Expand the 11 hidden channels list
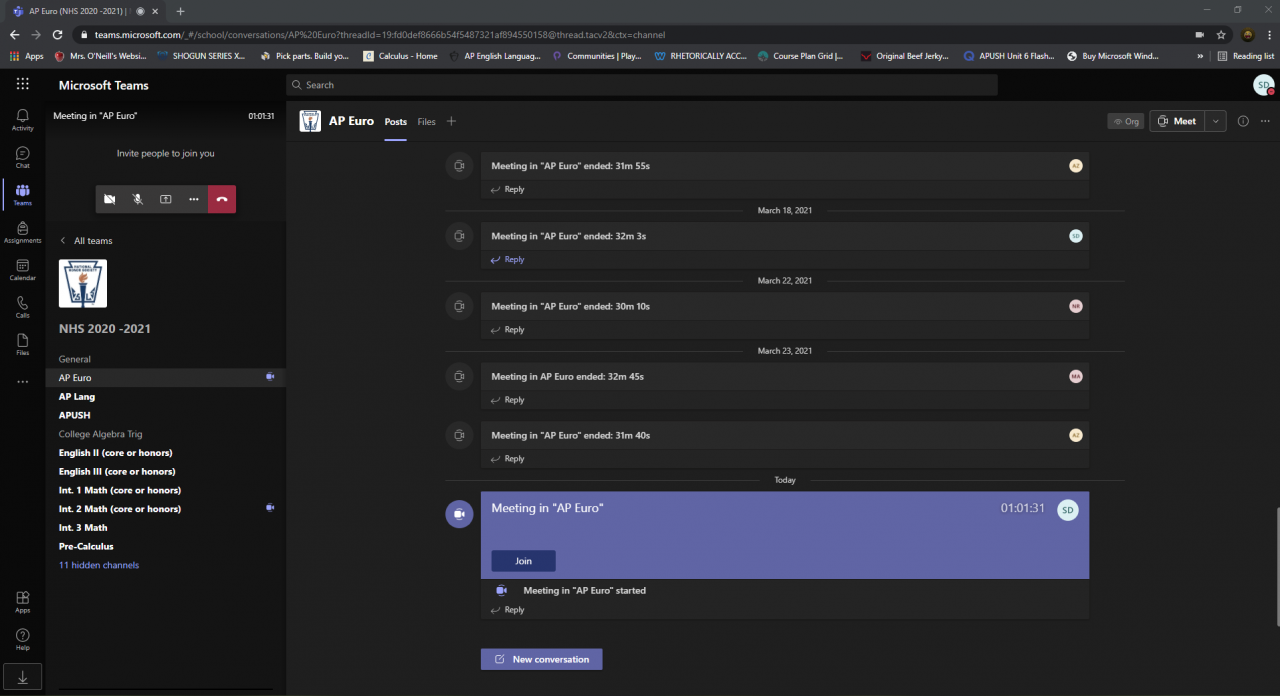 (x=99, y=565)
